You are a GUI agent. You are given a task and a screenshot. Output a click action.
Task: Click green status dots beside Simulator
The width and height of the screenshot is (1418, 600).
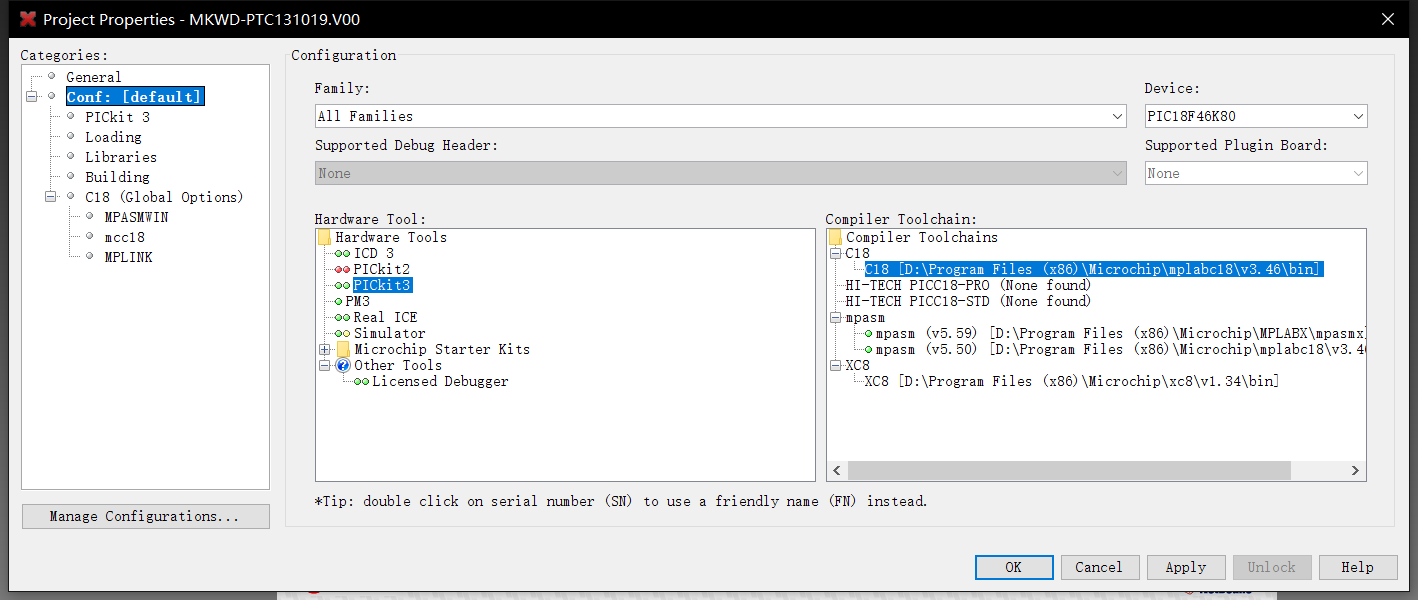click(x=343, y=334)
